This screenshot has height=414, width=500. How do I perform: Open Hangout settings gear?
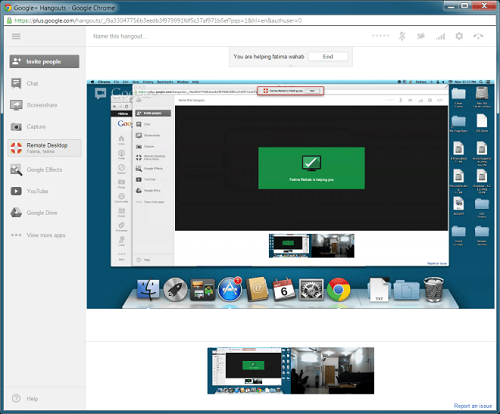tap(459, 36)
